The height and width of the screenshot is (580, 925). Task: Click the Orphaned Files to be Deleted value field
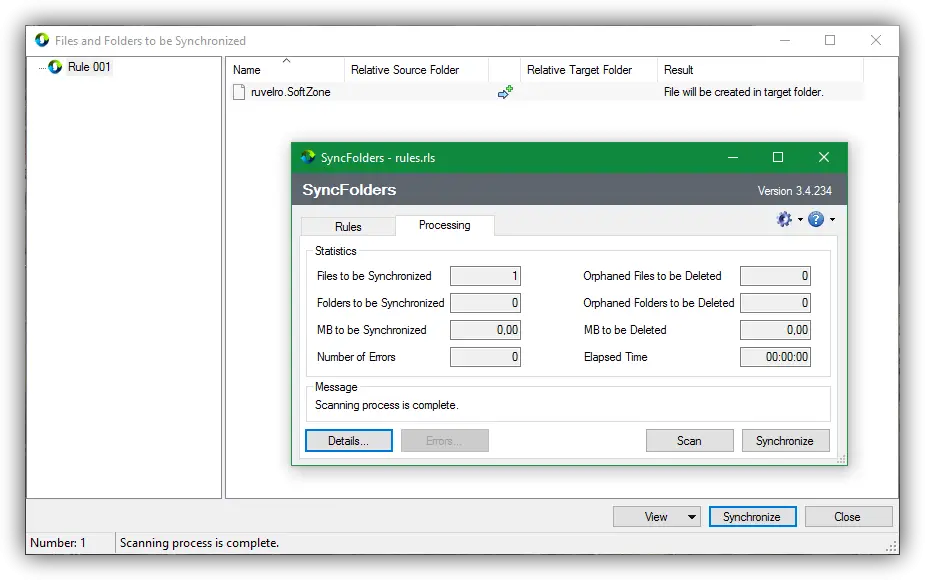(775, 276)
